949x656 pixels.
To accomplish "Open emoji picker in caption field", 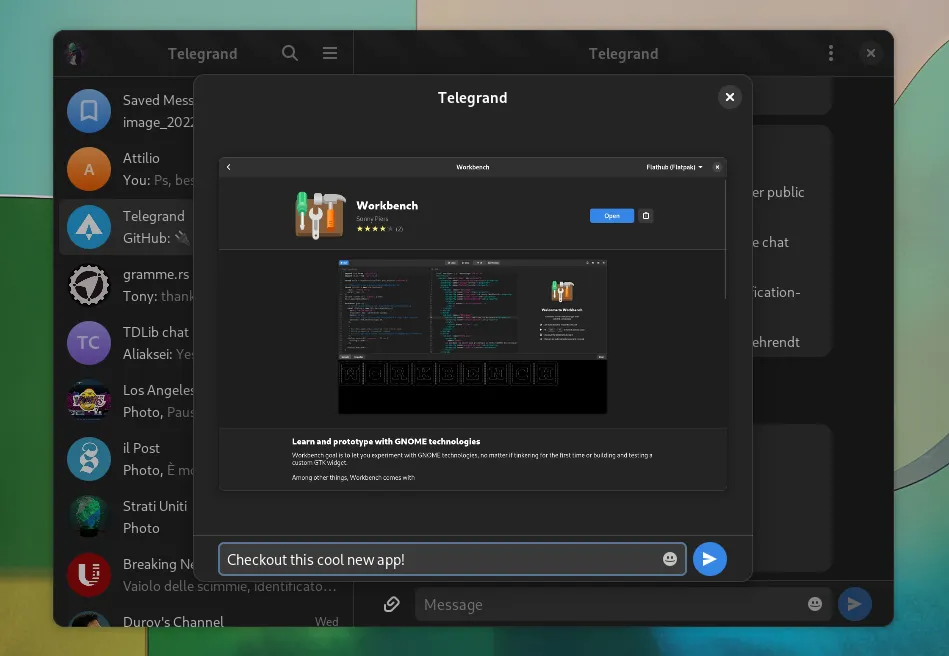I will [x=670, y=559].
